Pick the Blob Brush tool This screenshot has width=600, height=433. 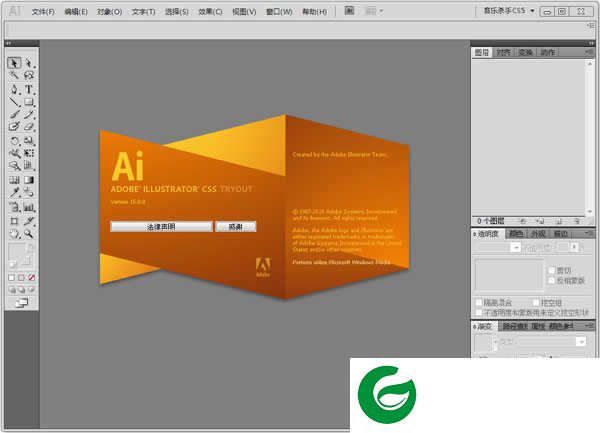tap(14, 126)
